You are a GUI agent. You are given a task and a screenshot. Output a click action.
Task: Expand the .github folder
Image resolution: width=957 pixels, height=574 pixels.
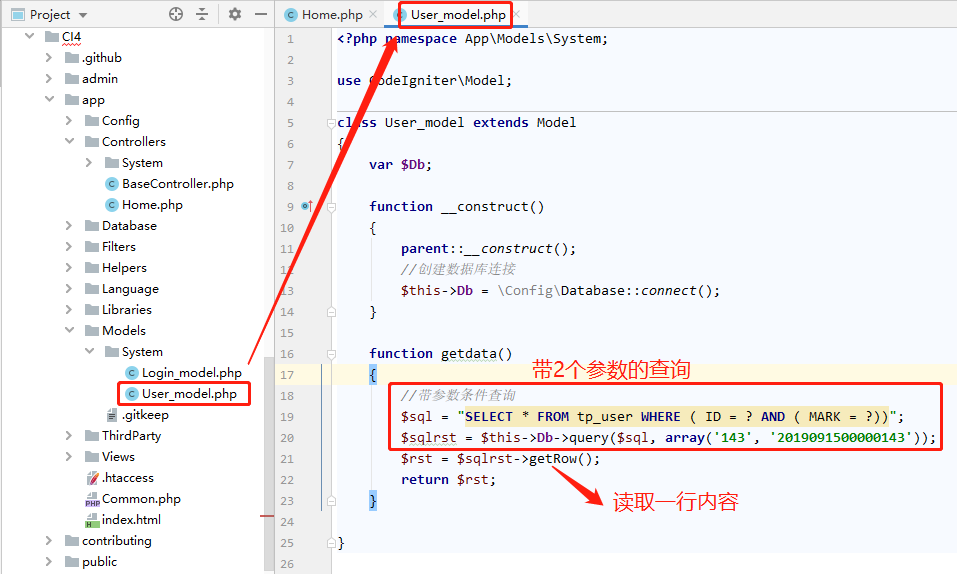(49, 57)
